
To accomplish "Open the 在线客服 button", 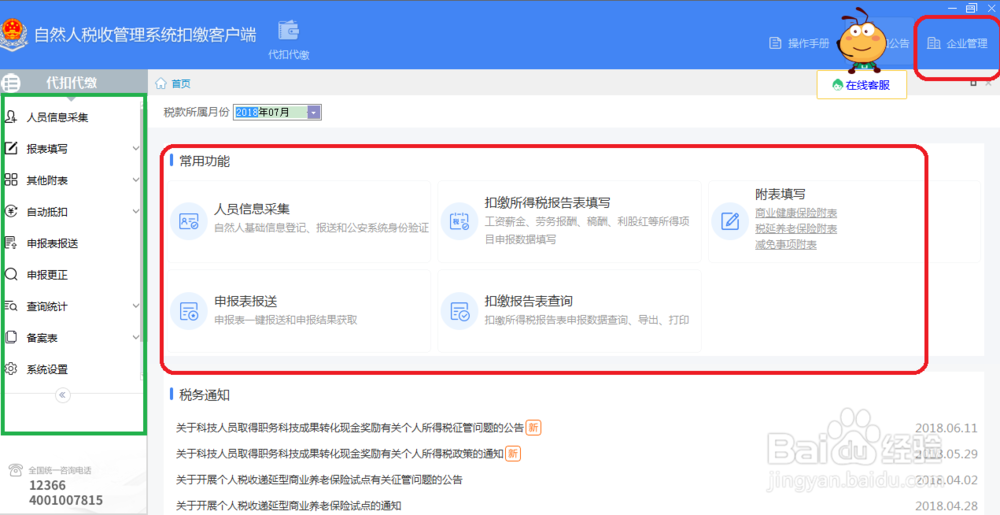I will point(862,85).
